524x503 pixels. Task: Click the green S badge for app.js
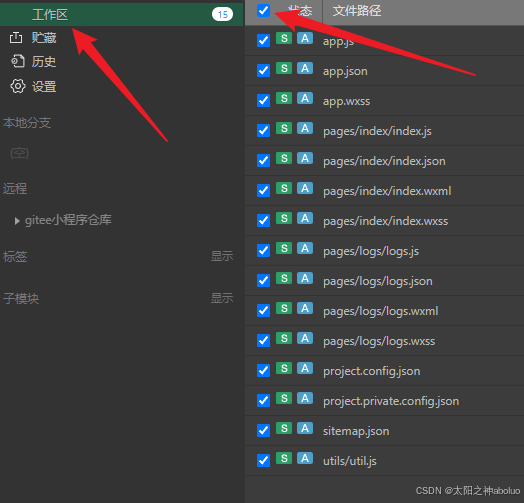point(284,38)
